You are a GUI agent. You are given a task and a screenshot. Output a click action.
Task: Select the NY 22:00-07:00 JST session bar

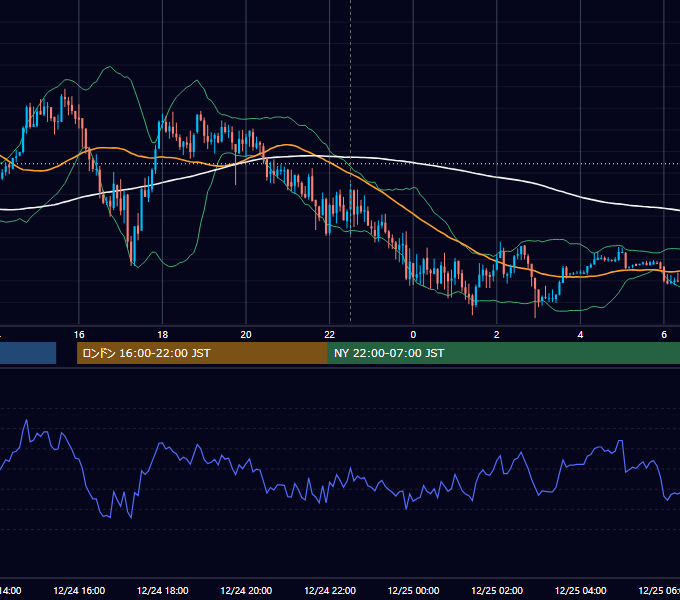coord(503,353)
